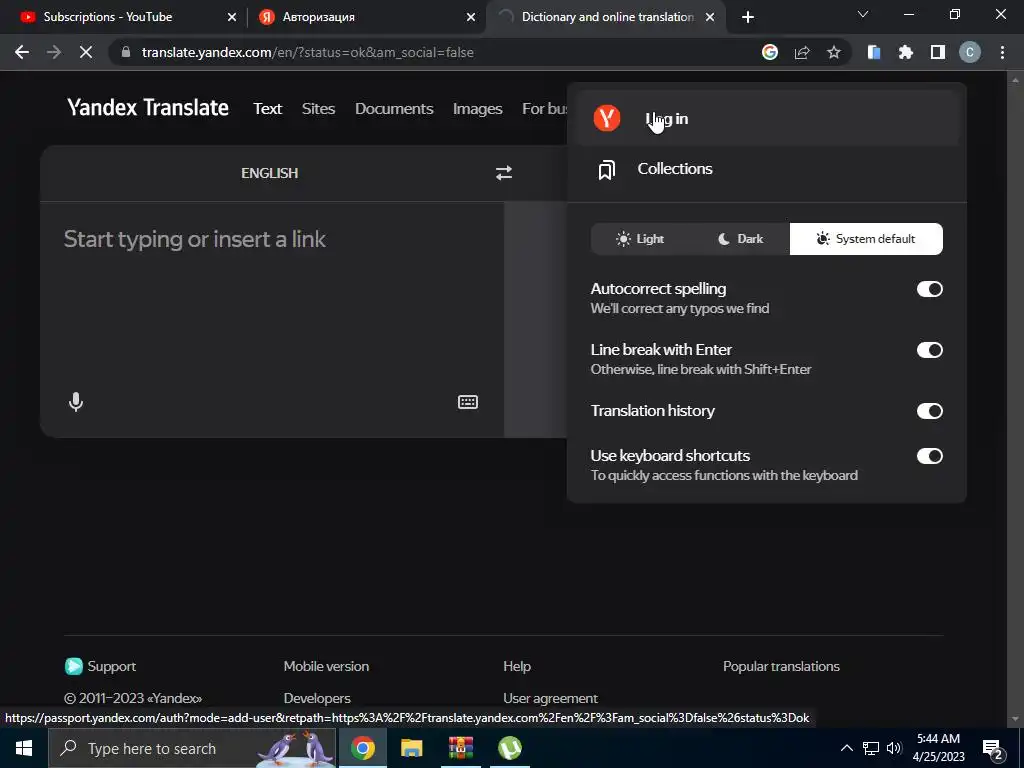Open the Popular translations link
The height and width of the screenshot is (768, 1024).
point(781,666)
